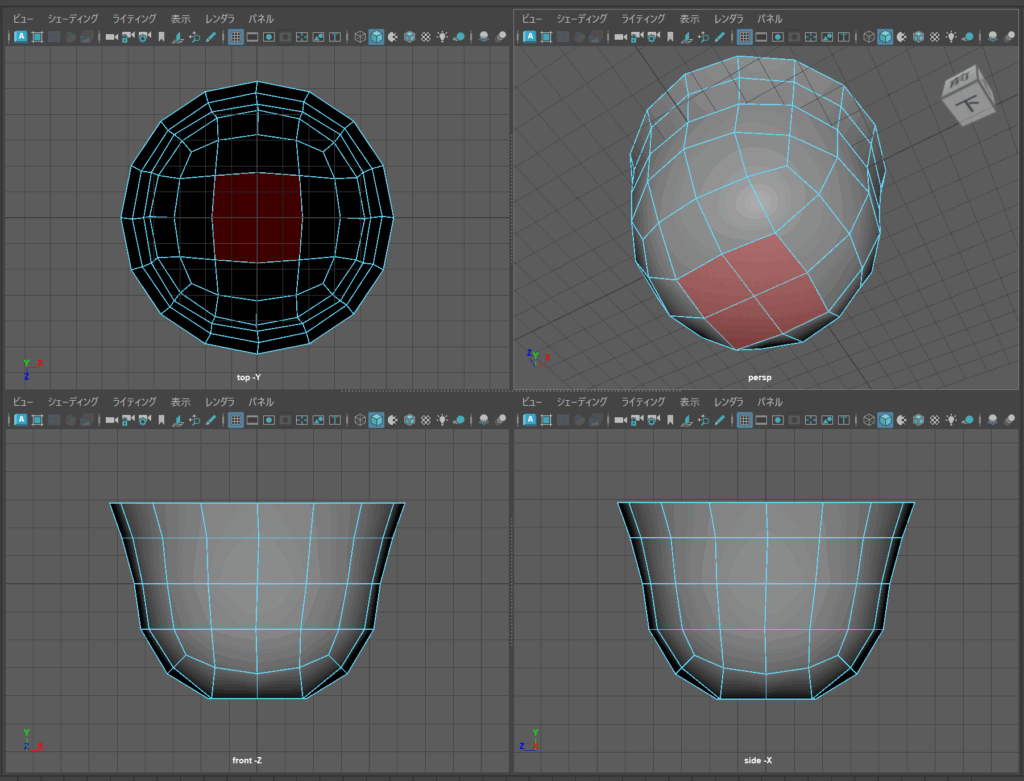Screen dimensions: 1024x781
Task: Open パネル menu in front view panel
Action: pos(261,402)
